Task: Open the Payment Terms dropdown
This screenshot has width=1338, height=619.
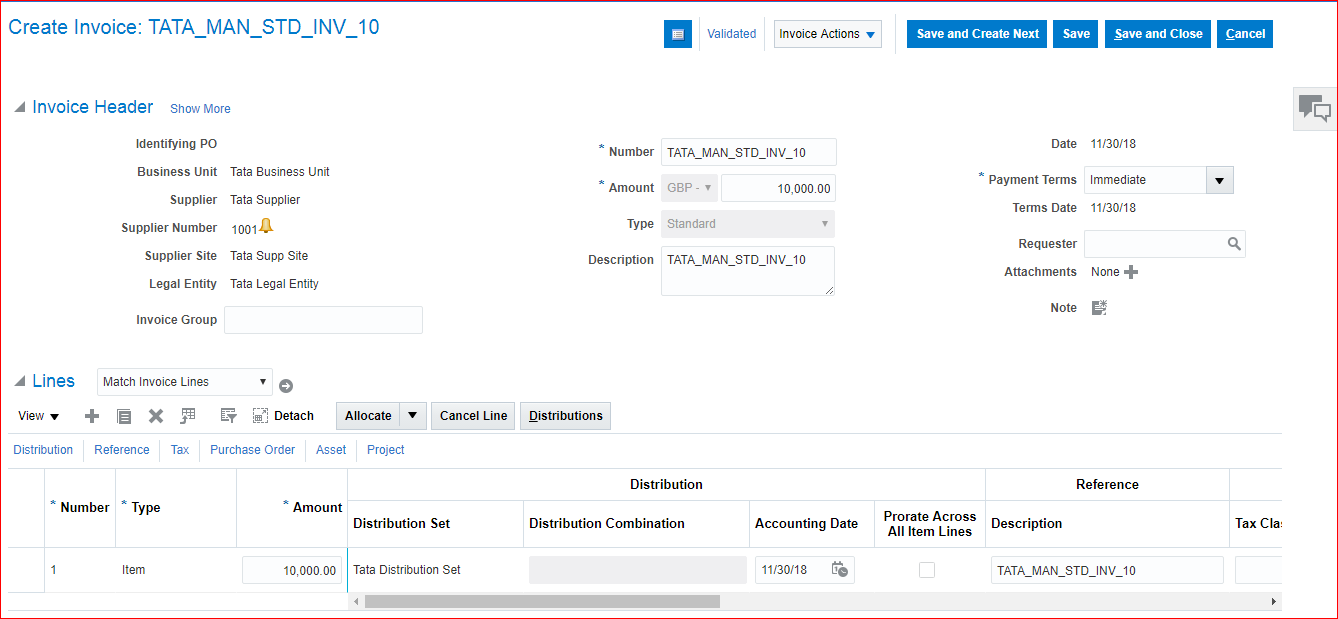Action: click(x=1219, y=180)
